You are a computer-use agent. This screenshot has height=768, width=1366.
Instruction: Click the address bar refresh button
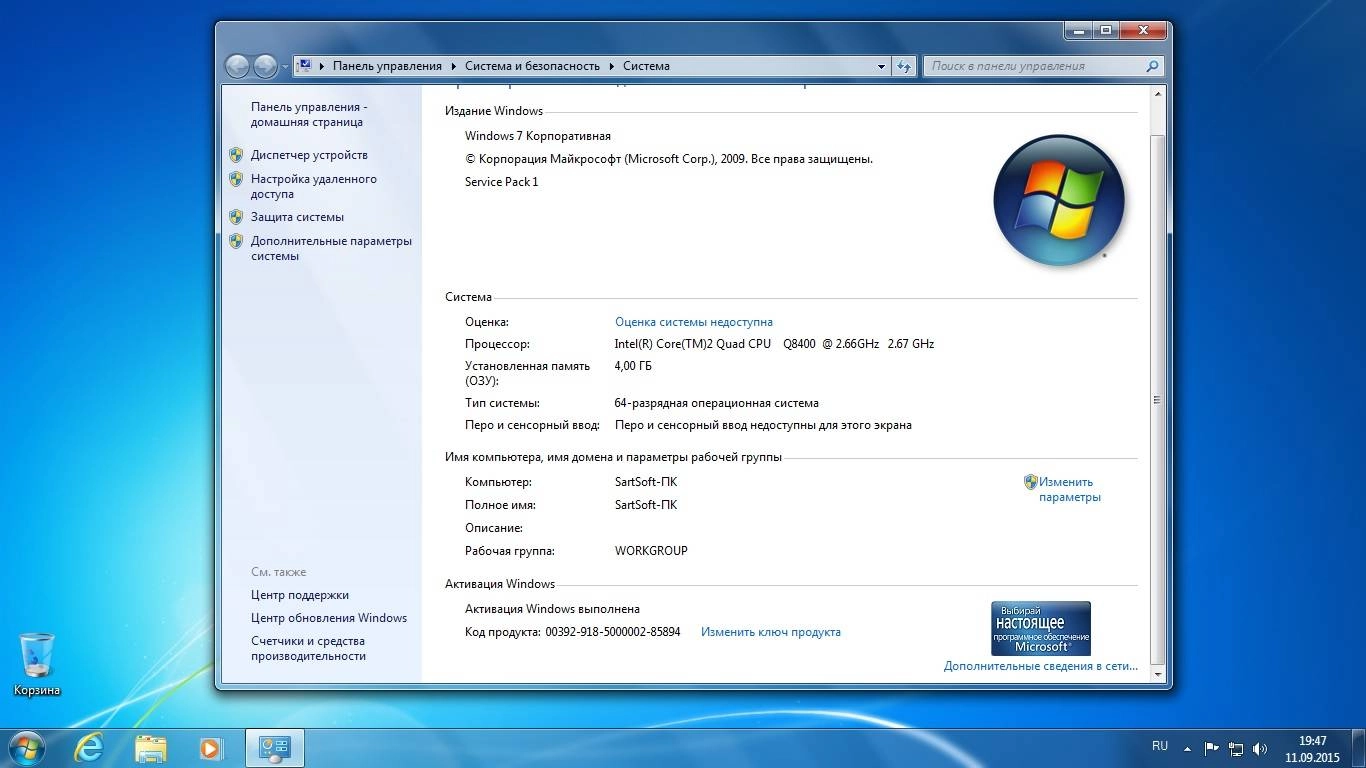904,66
